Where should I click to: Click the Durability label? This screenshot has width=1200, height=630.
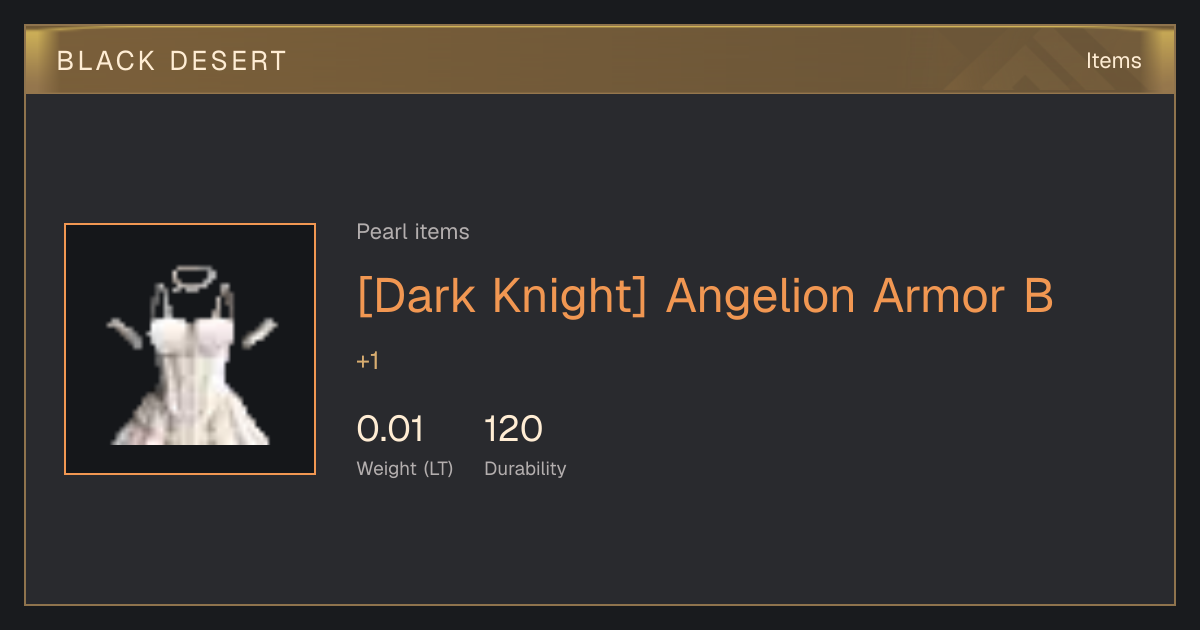point(525,468)
